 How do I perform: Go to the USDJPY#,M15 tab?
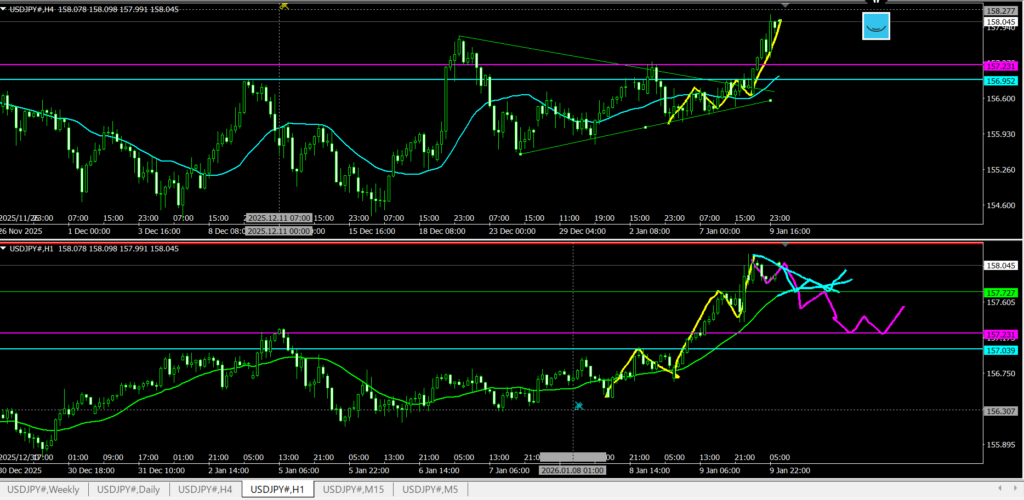click(x=354, y=489)
